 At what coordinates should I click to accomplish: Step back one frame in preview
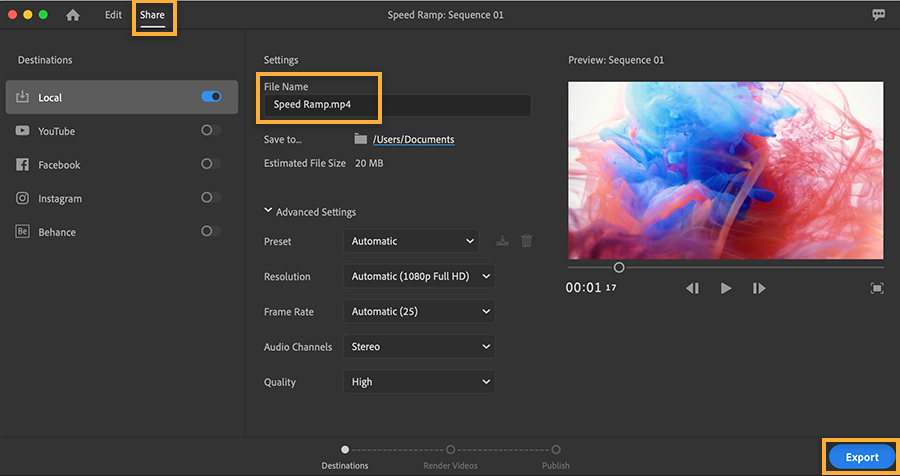[x=692, y=288]
